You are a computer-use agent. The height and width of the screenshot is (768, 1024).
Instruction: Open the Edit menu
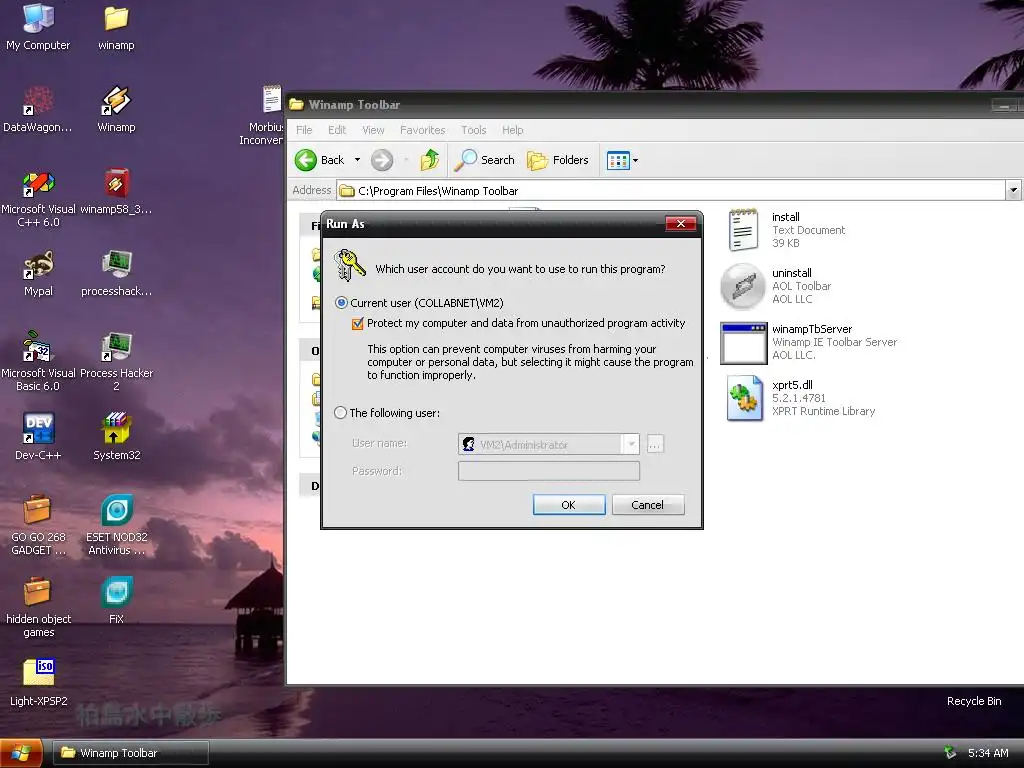tap(337, 130)
